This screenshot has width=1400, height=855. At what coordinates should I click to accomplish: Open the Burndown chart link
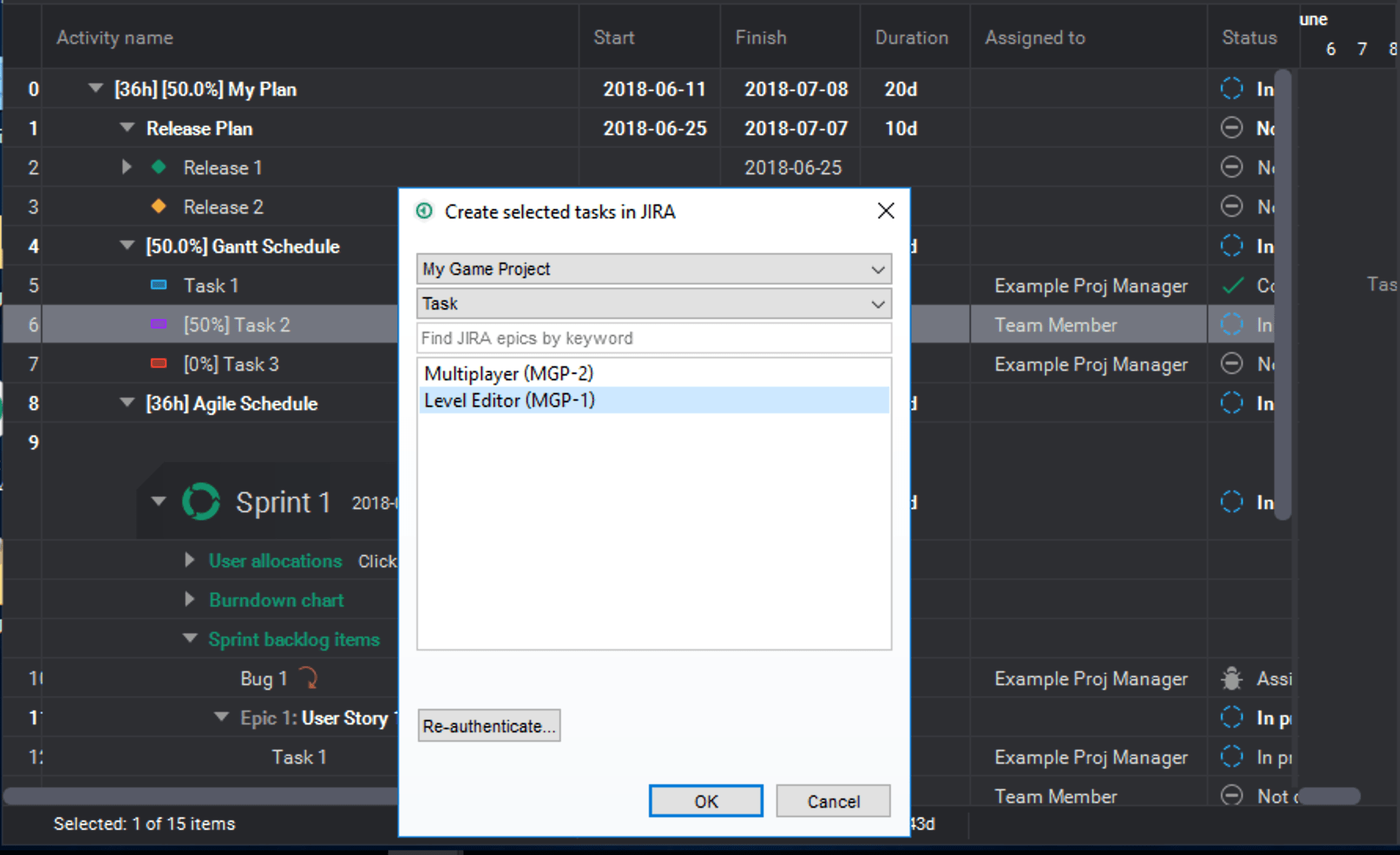276,599
